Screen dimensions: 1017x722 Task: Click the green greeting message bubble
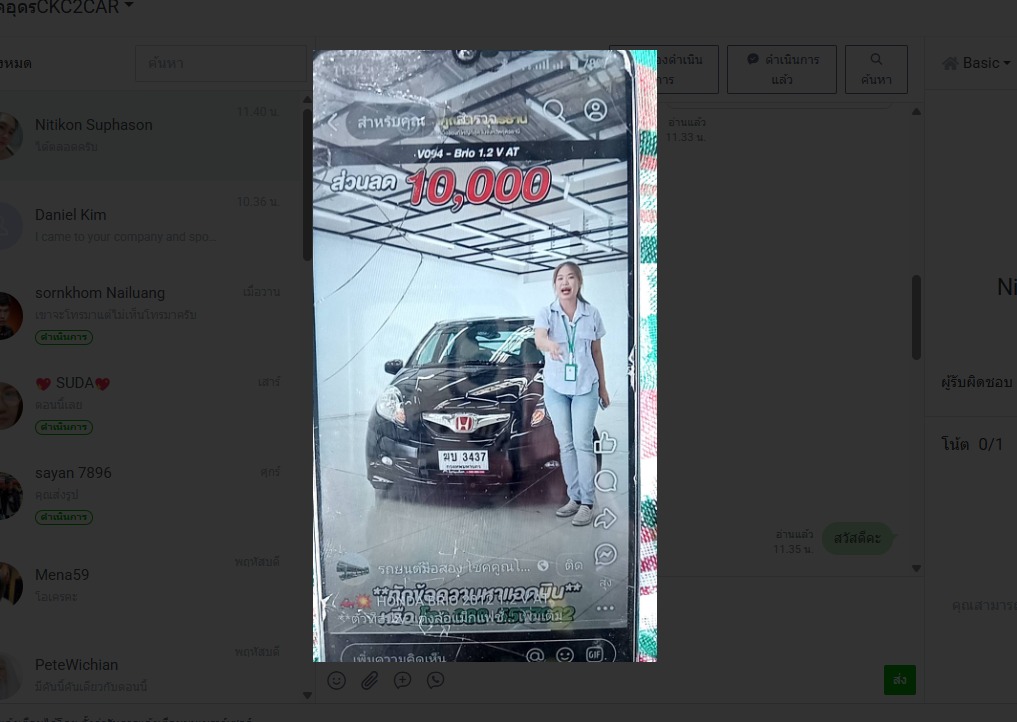pos(857,538)
